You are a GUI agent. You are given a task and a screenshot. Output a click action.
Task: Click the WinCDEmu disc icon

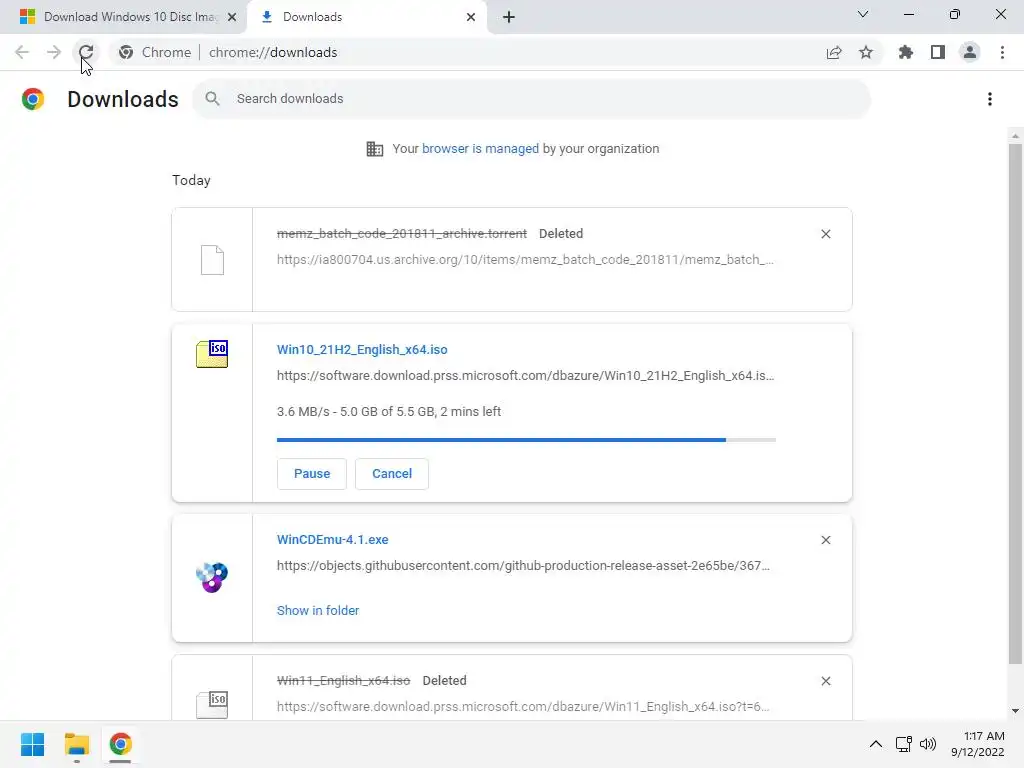pyautogui.click(x=212, y=577)
